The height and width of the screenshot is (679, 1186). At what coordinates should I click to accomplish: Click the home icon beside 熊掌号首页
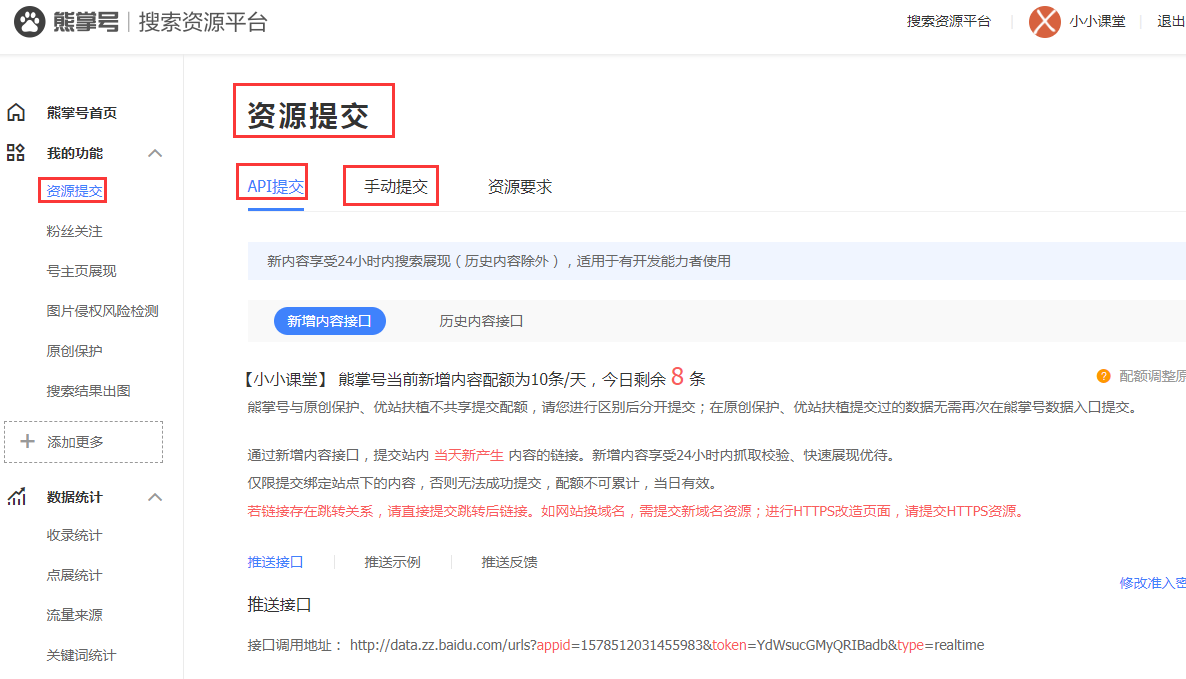(16, 113)
